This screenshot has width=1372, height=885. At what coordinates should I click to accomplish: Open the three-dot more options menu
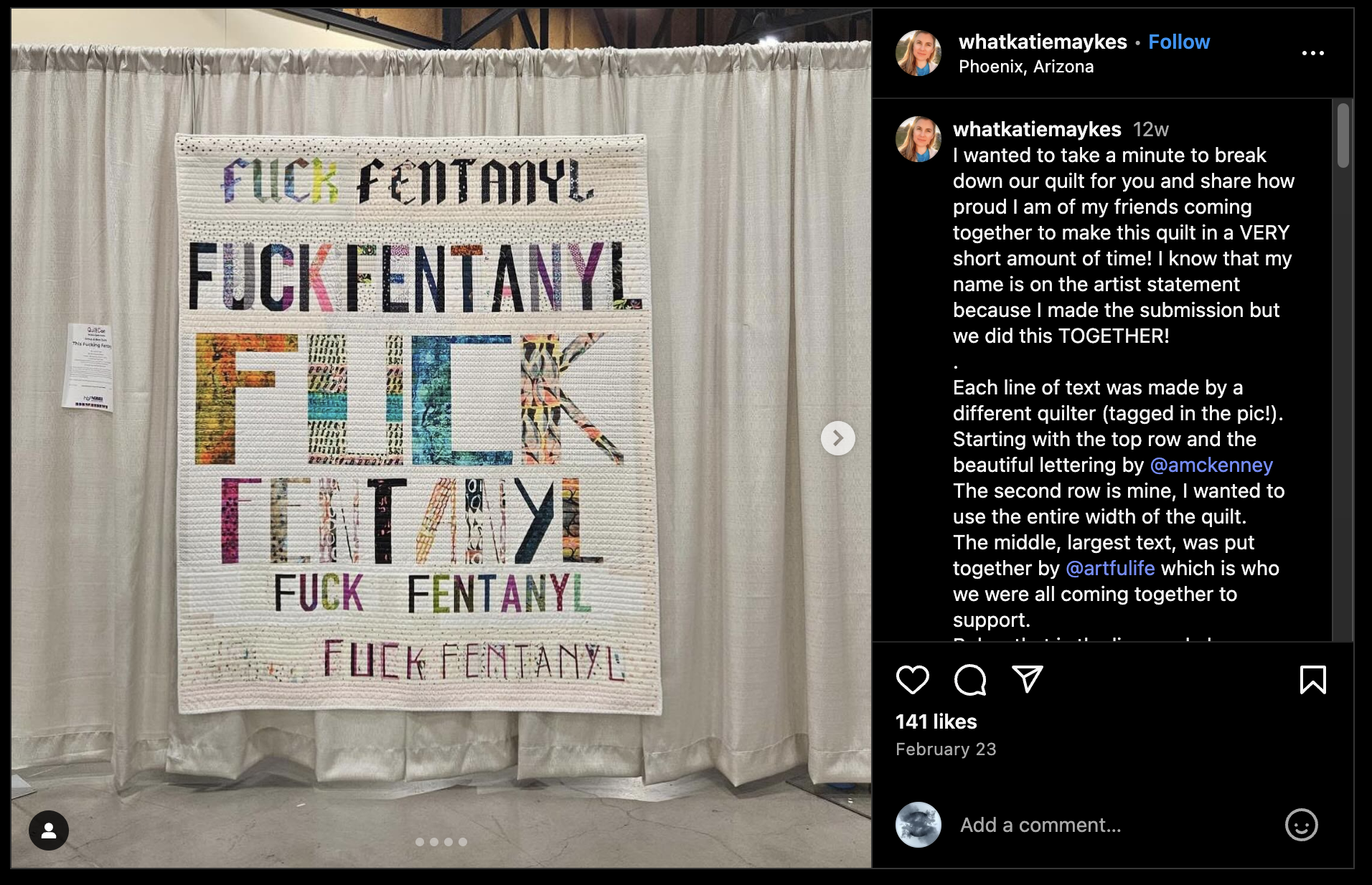(x=1312, y=53)
